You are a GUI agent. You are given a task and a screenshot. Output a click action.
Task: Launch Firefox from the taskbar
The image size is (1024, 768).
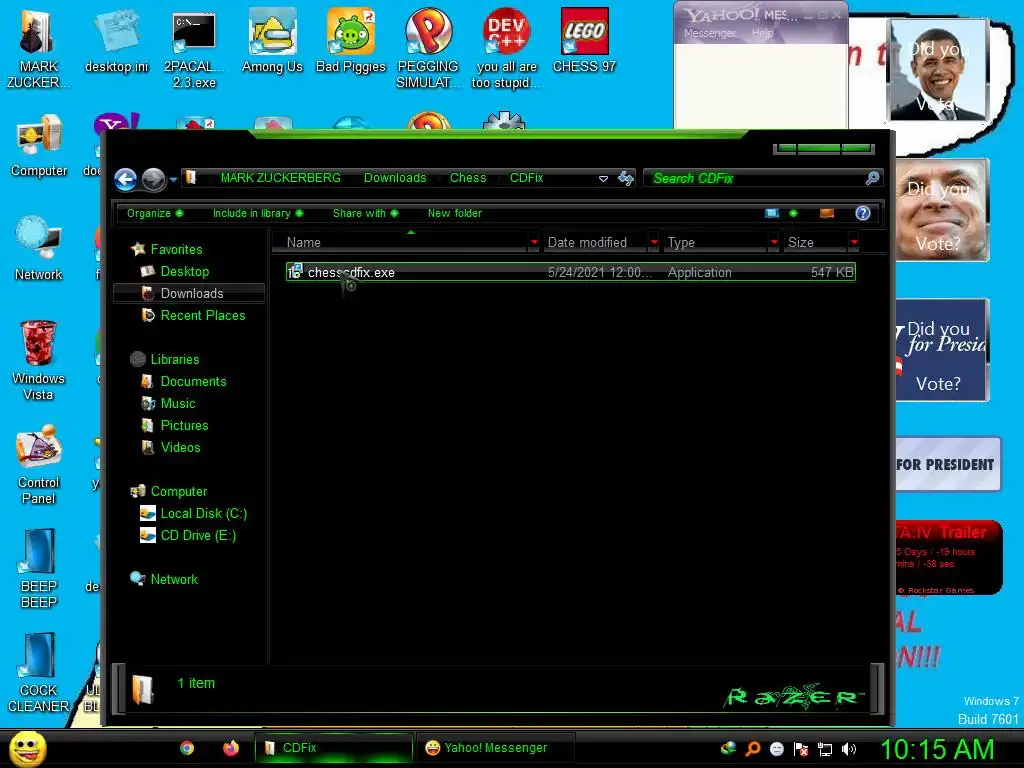(x=231, y=748)
